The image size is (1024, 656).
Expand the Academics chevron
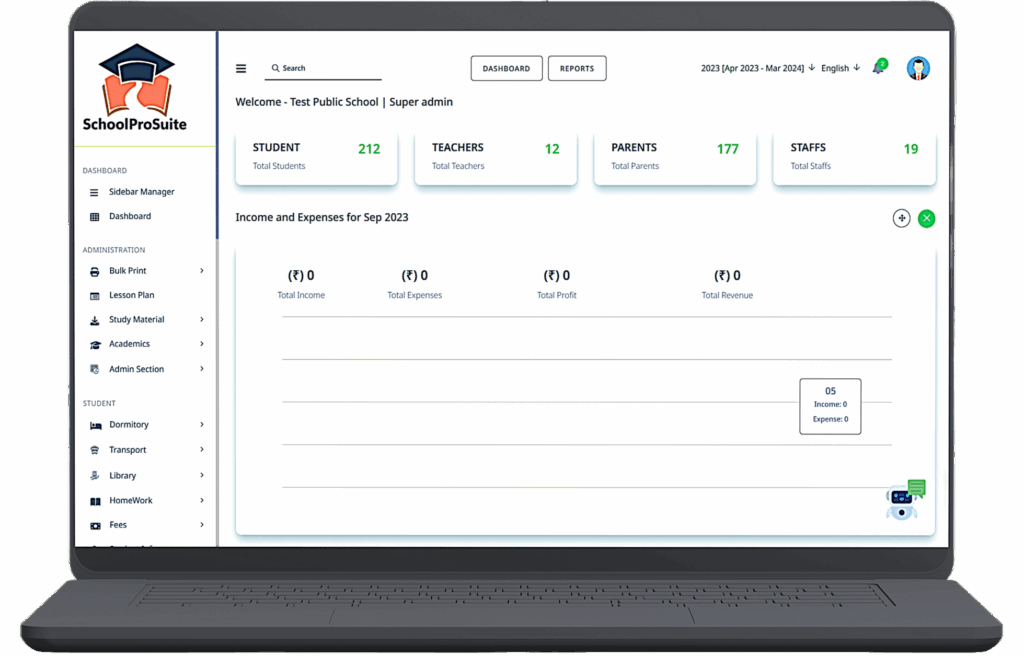click(202, 344)
